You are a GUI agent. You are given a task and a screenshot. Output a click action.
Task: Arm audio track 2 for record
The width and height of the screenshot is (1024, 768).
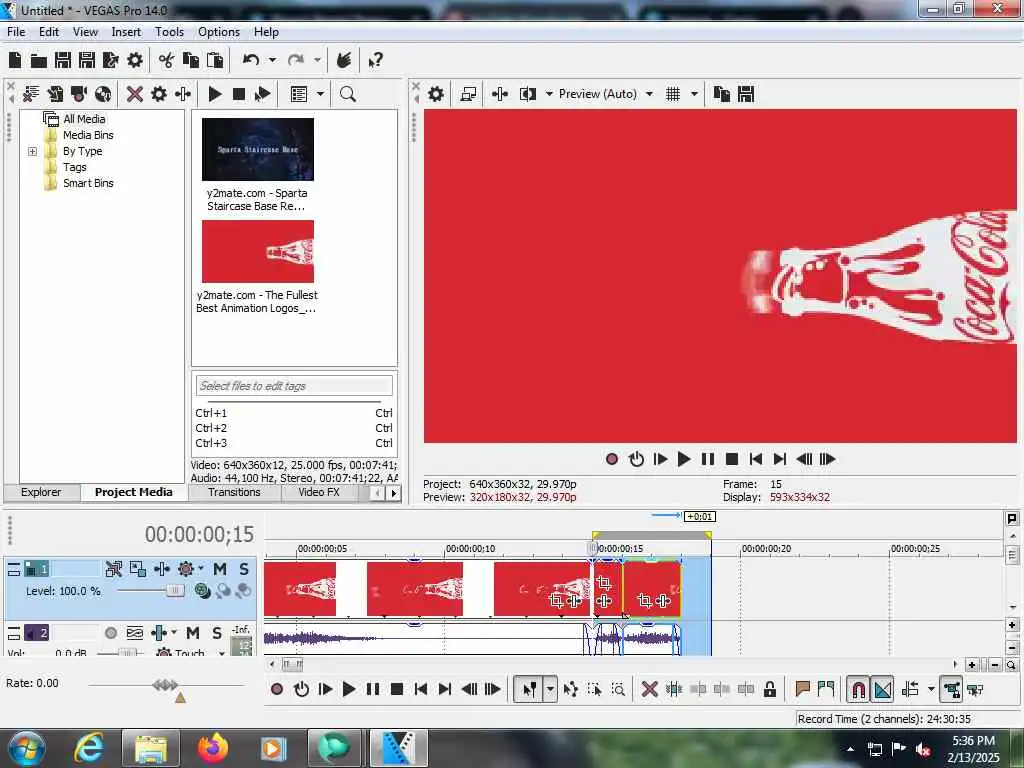pyautogui.click(x=111, y=633)
